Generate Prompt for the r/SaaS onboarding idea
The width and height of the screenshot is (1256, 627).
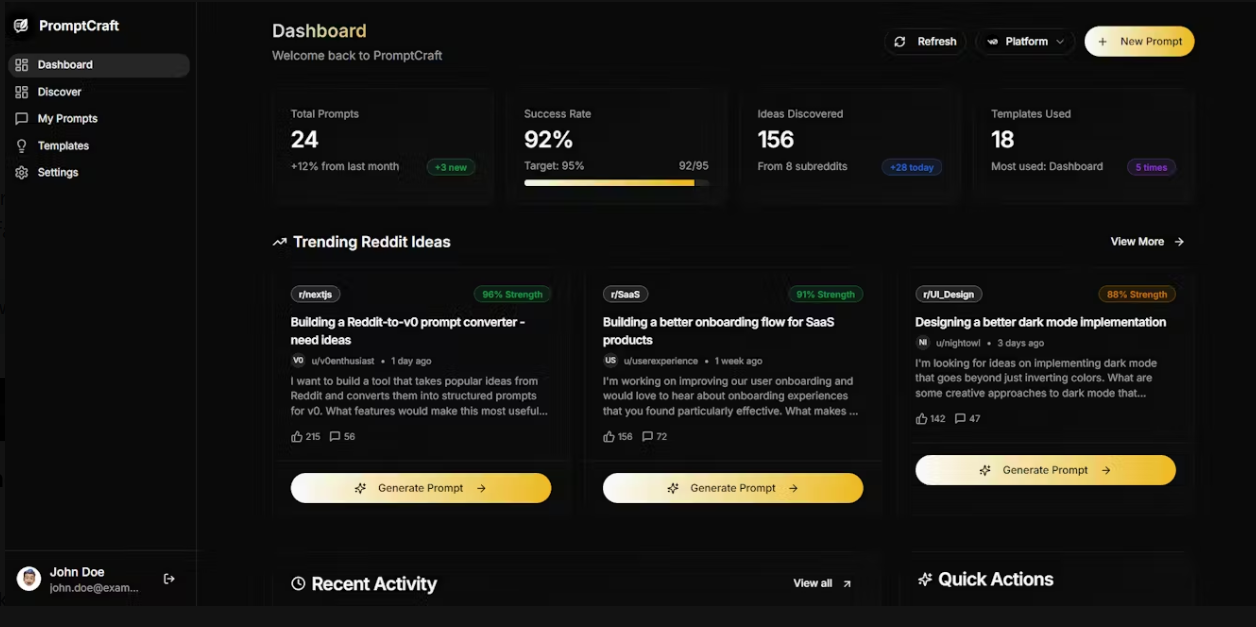733,488
